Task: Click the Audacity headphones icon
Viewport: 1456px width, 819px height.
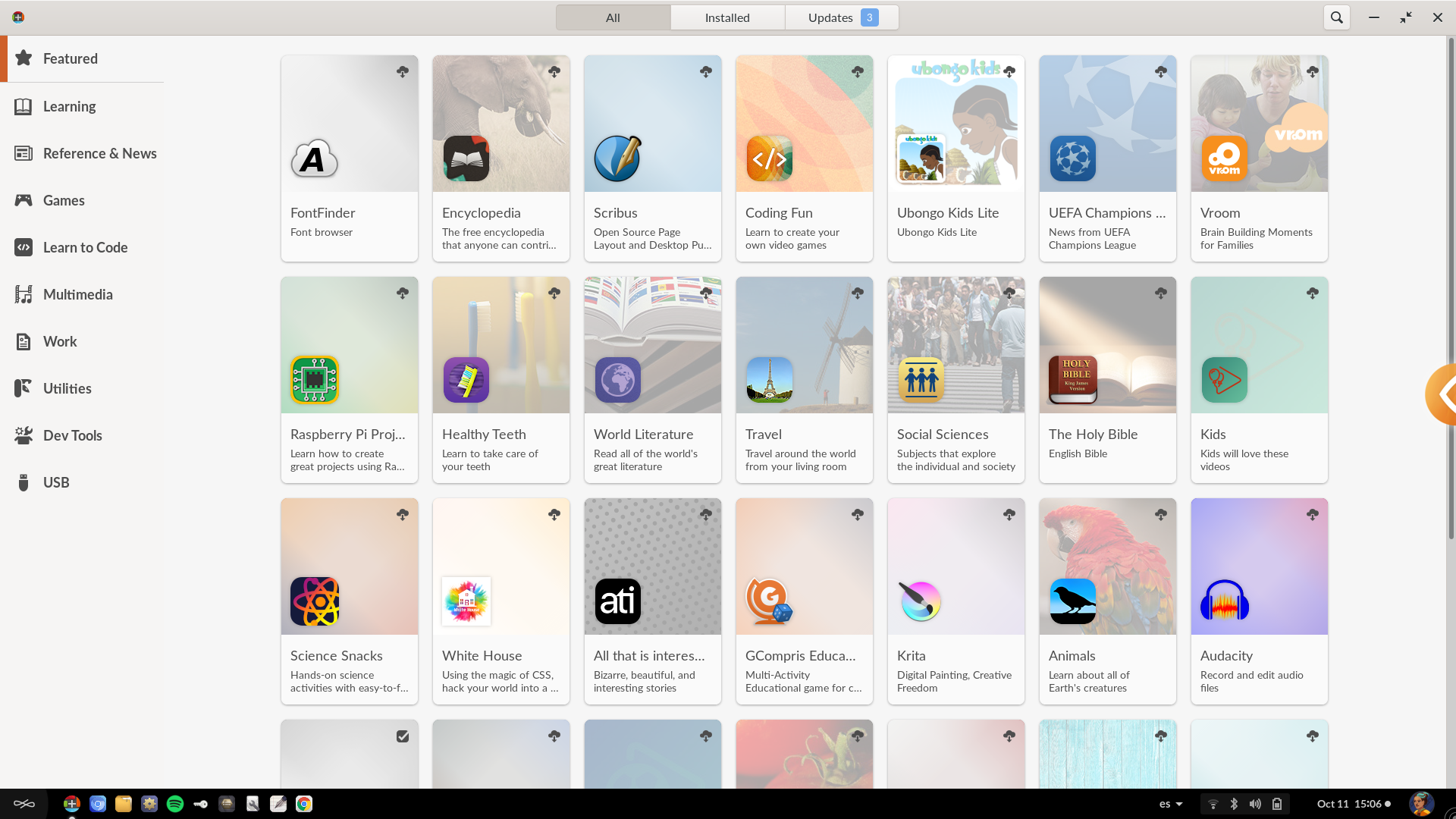Action: (x=1225, y=602)
